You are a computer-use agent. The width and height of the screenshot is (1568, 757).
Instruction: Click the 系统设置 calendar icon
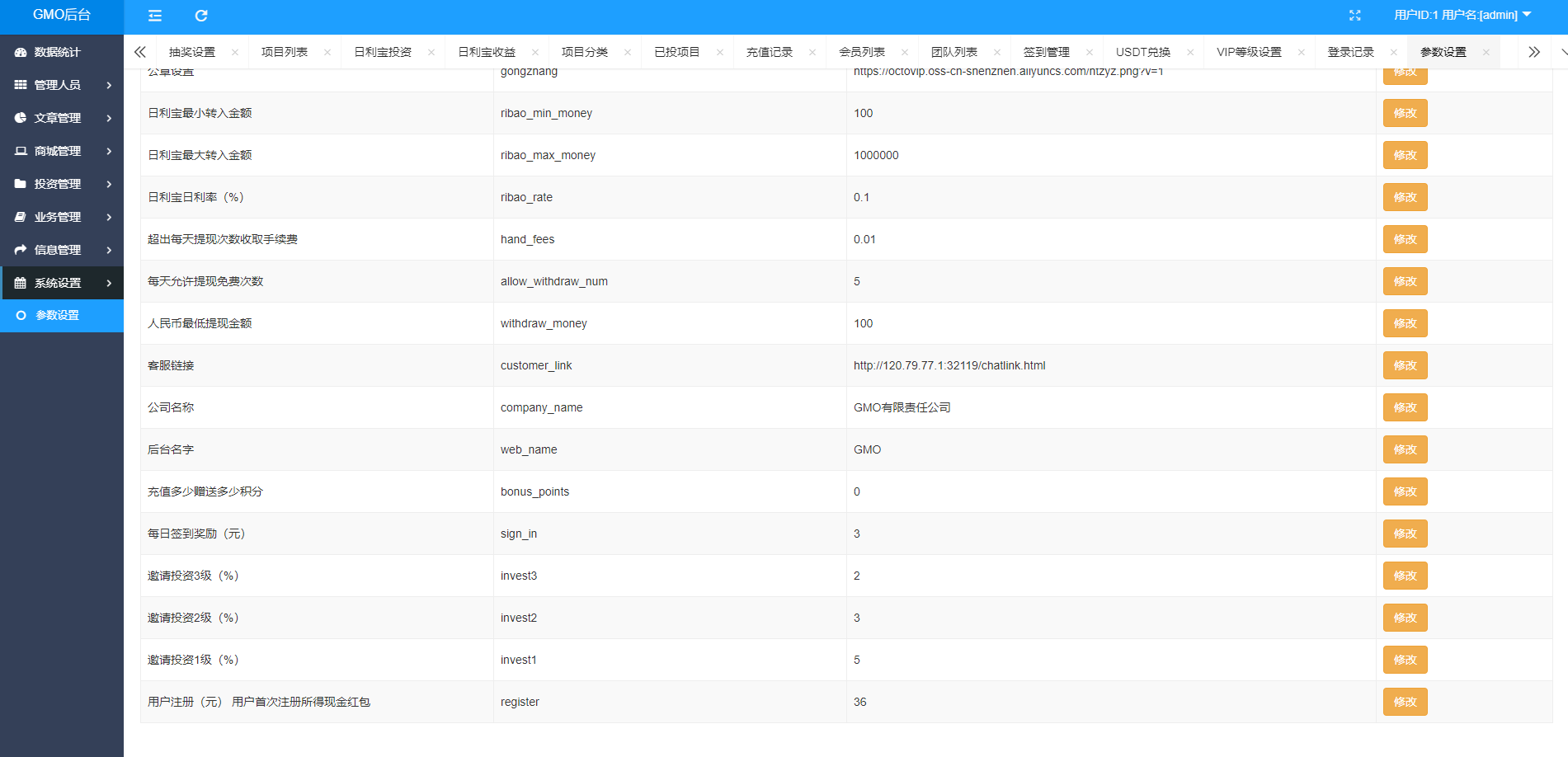(x=20, y=282)
